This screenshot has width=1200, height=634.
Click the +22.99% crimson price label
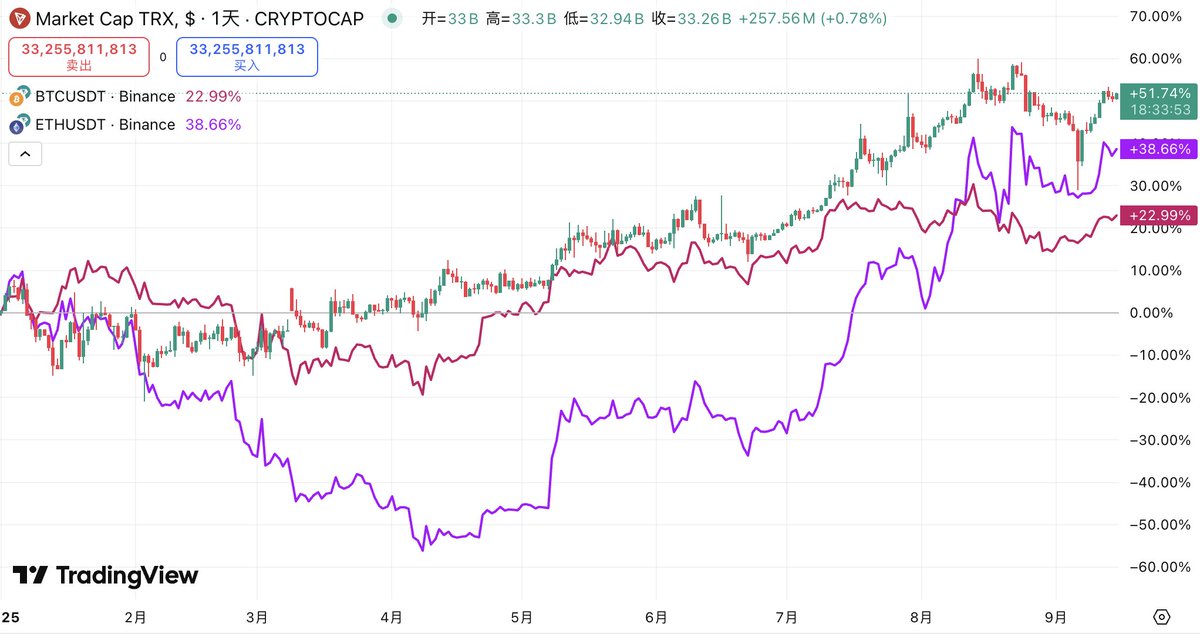point(1158,215)
